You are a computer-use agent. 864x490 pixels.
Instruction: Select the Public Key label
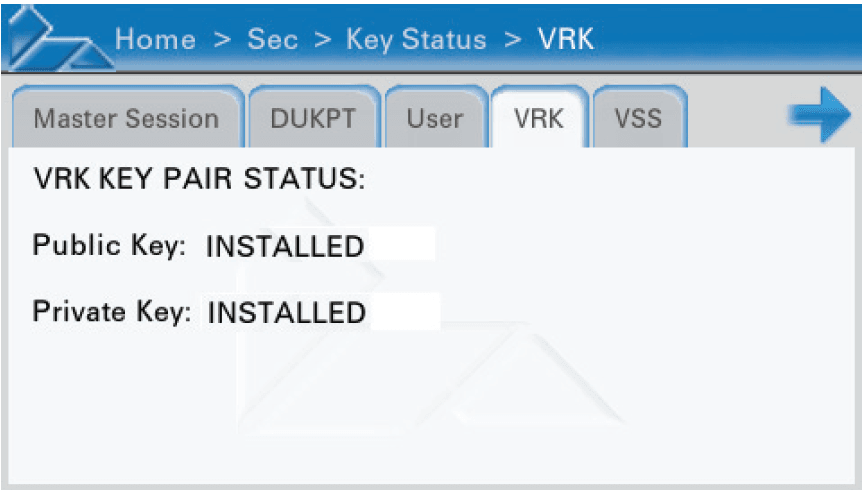(110, 246)
